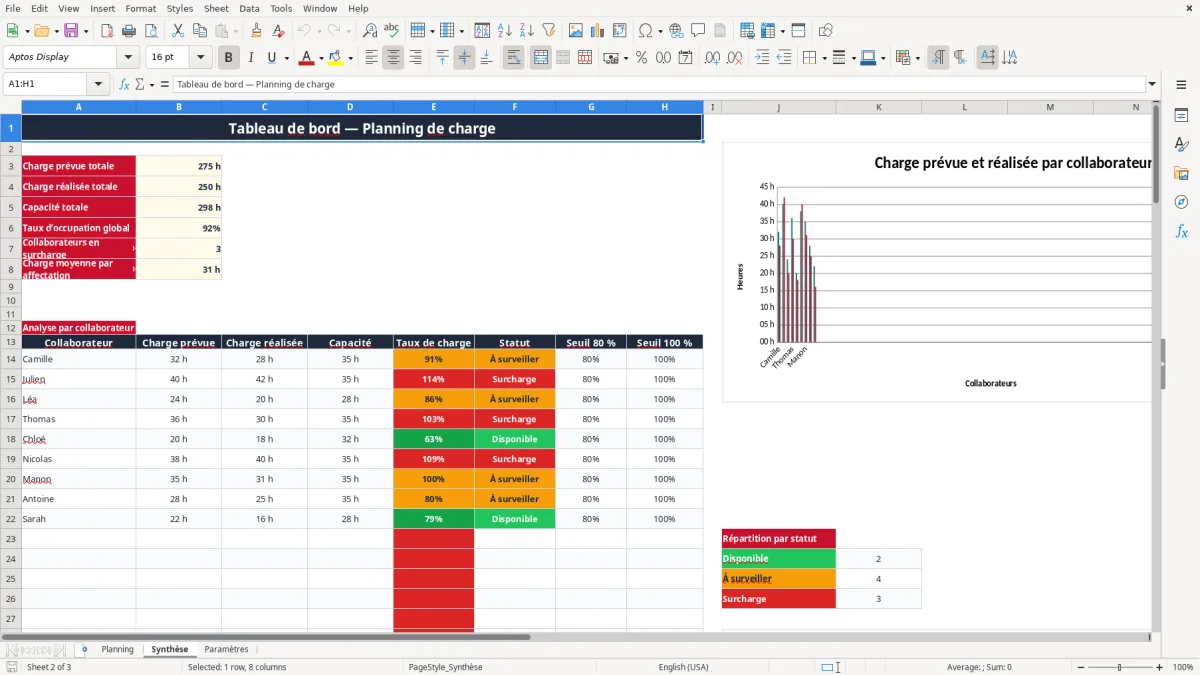Add a new sheet
Viewport: 1200px width, 675px height.
pos(84,649)
